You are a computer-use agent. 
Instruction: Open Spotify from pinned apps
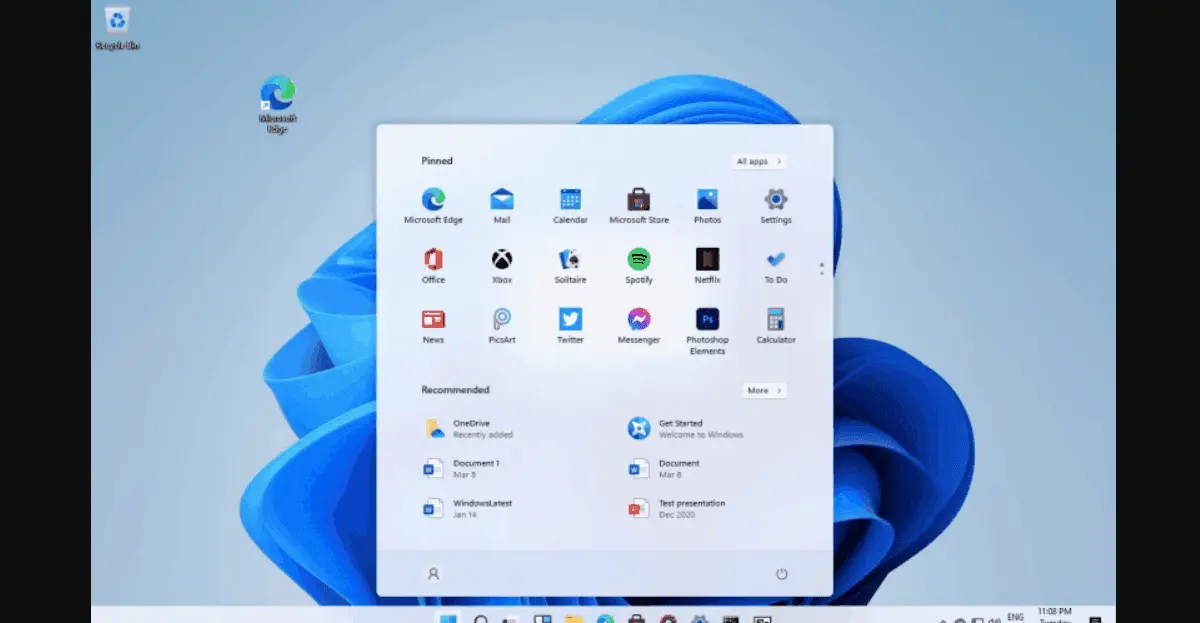(639, 265)
